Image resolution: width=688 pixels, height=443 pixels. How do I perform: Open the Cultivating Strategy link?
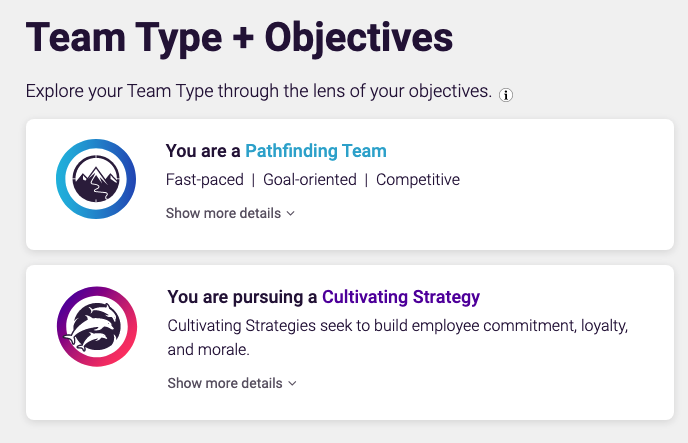pos(401,297)
